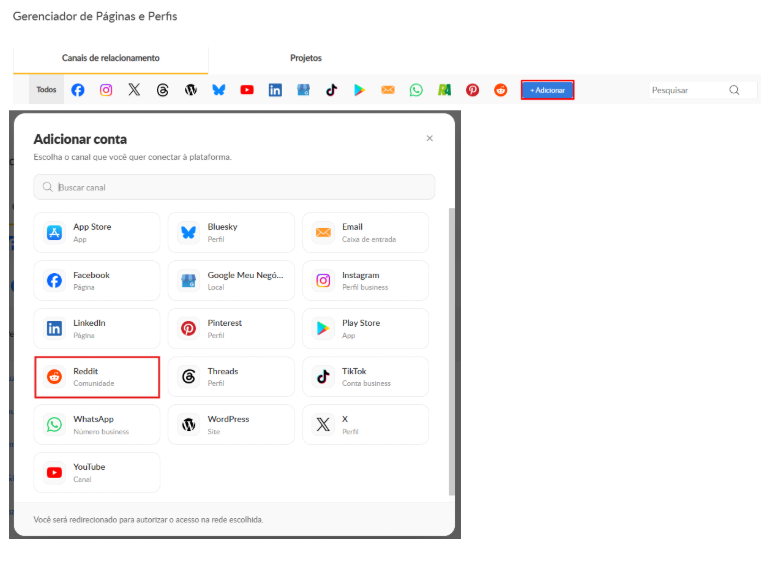Choose Instagram Perfil business card
The height and width of the screenshot is (562, 770).
pyautogui.click(x=365, y=281)
